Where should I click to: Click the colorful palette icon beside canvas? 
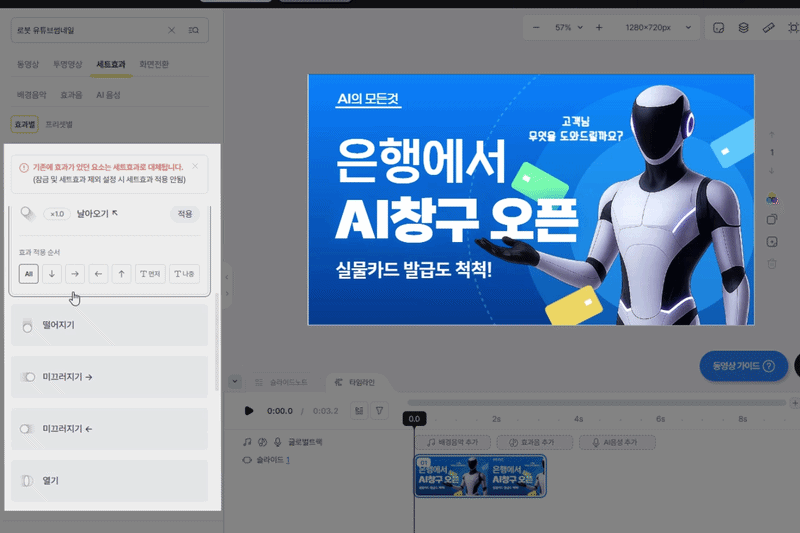(772, 198)
